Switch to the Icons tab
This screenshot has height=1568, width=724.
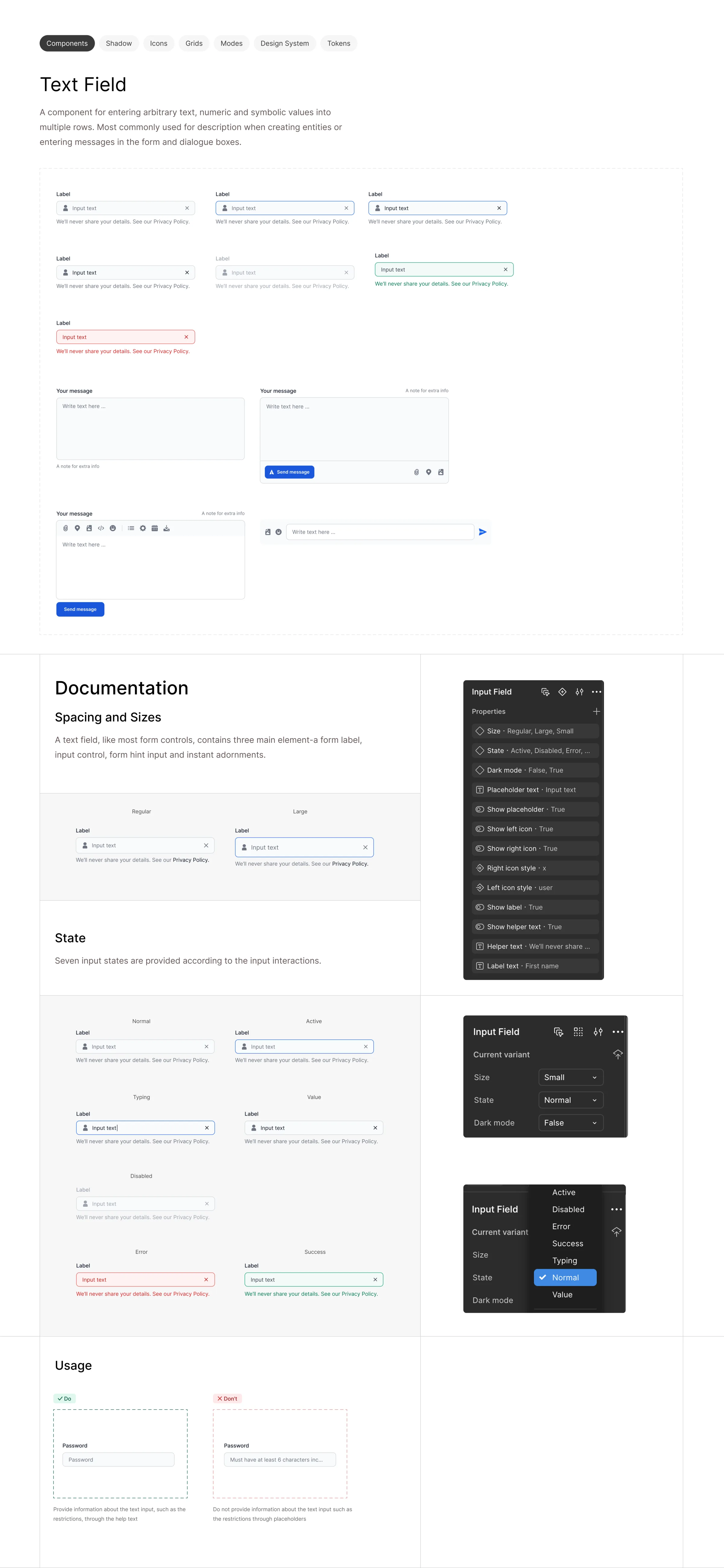coord(159,43)
